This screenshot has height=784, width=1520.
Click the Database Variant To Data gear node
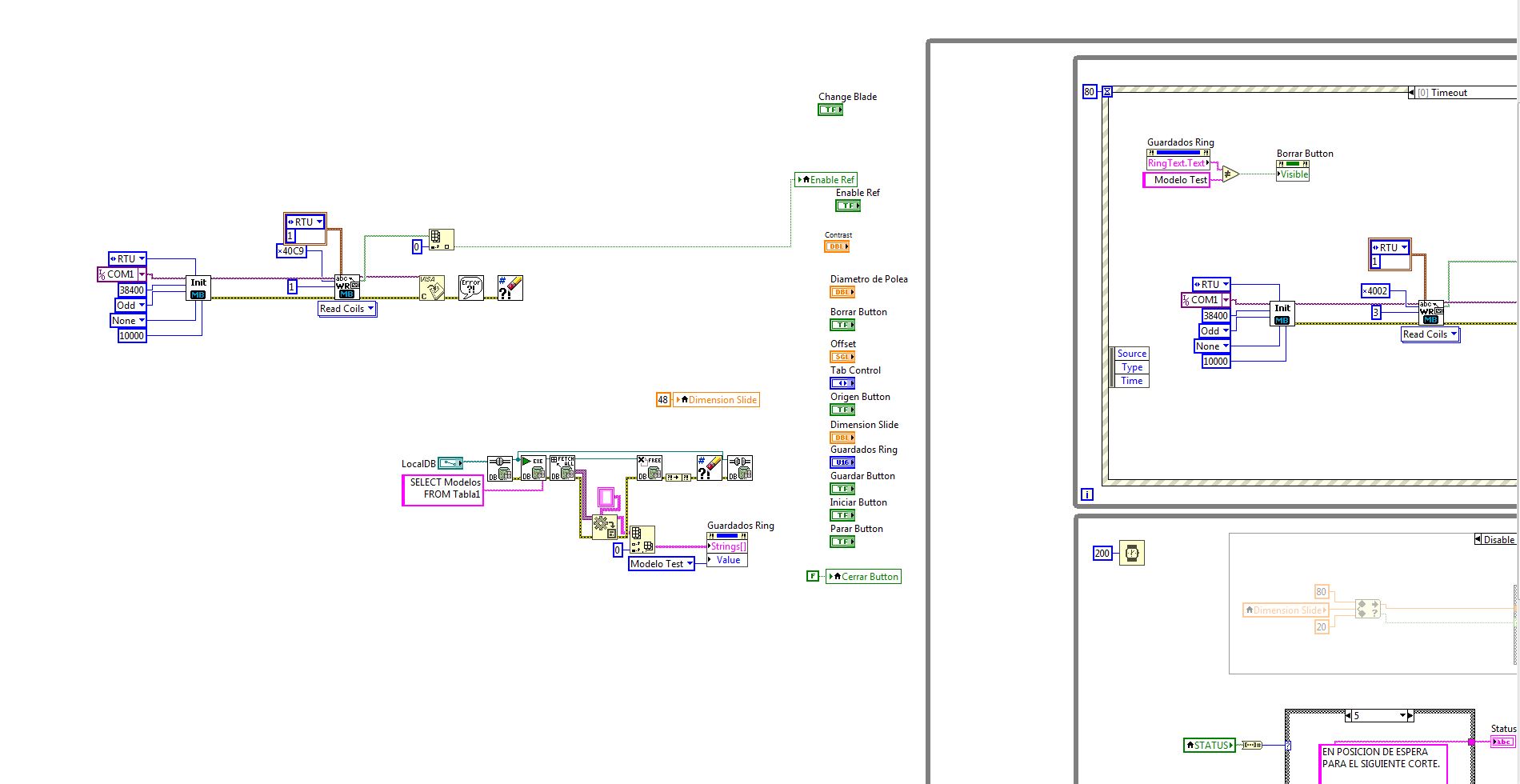(x=604, y=527)
